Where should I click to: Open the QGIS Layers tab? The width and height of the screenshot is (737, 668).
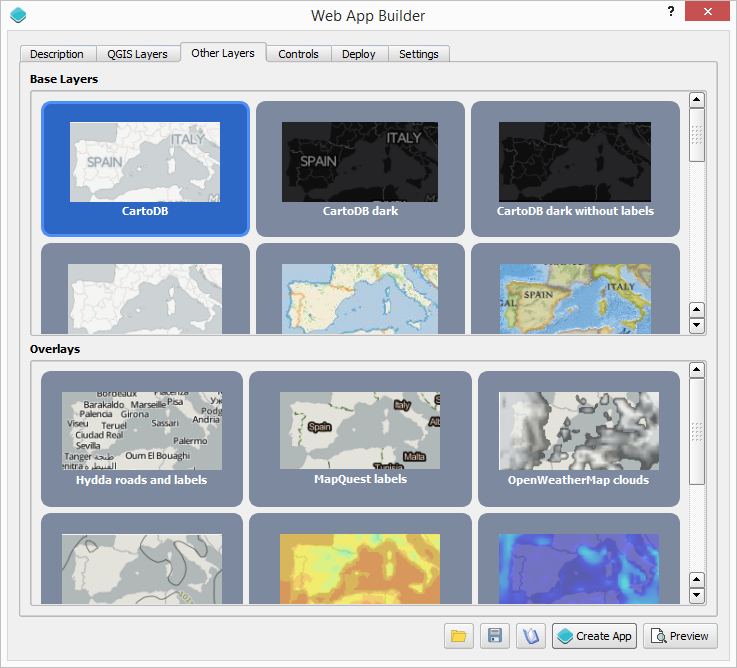(x=138, y=54)
